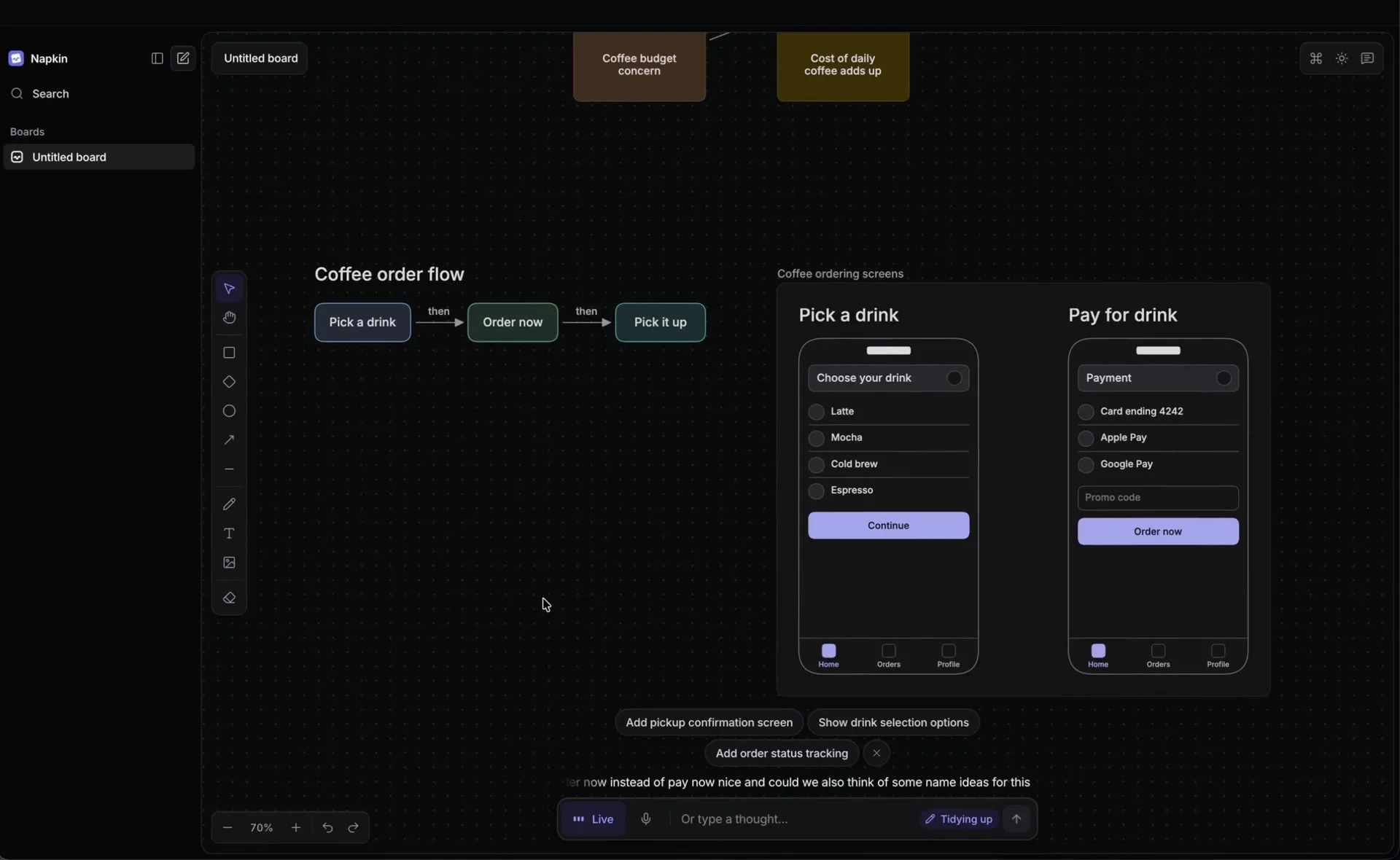Create a new board with edit icon

tap(183, 58)
